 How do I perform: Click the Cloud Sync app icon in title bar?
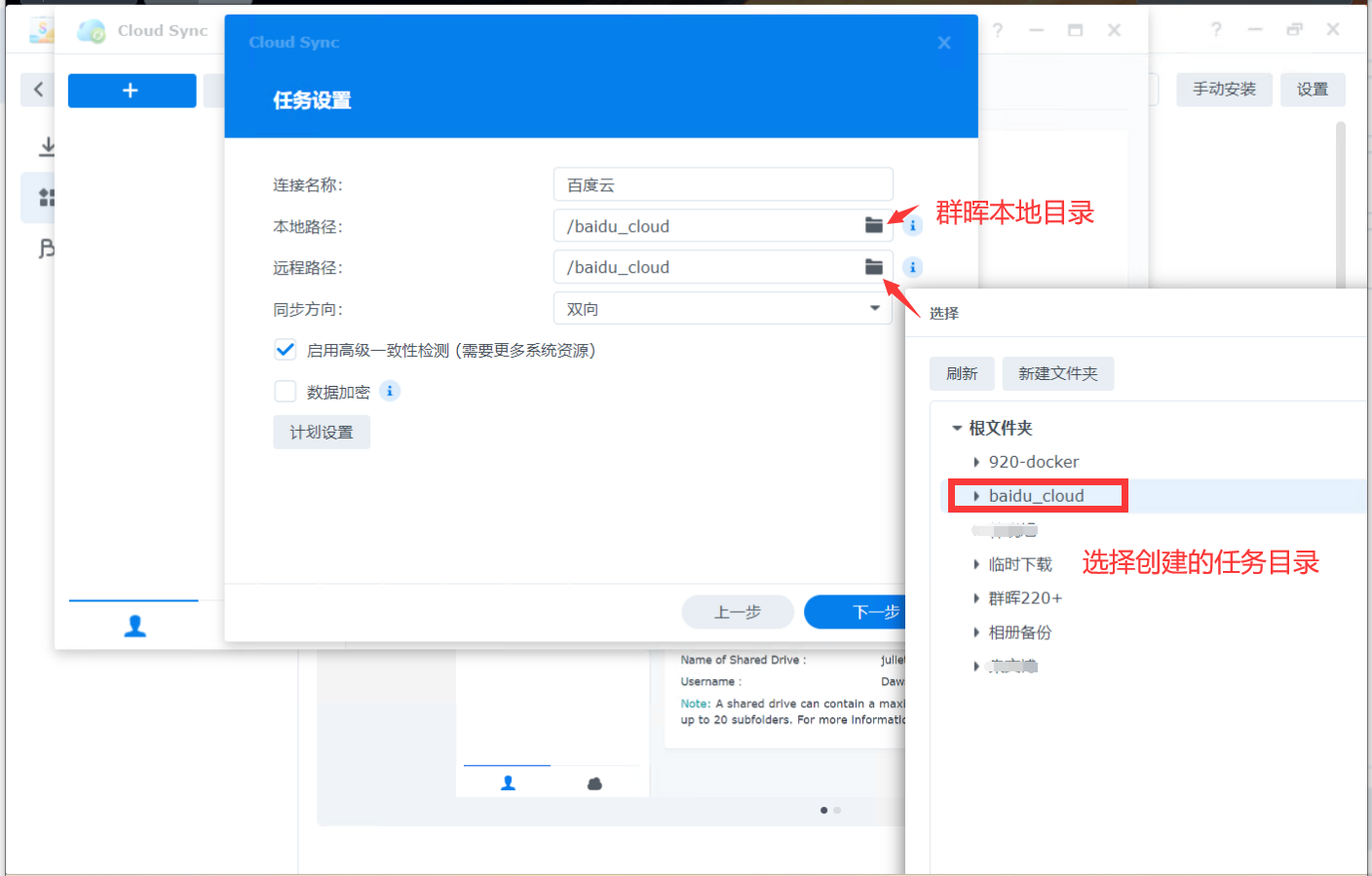click(x=92, y=30)
